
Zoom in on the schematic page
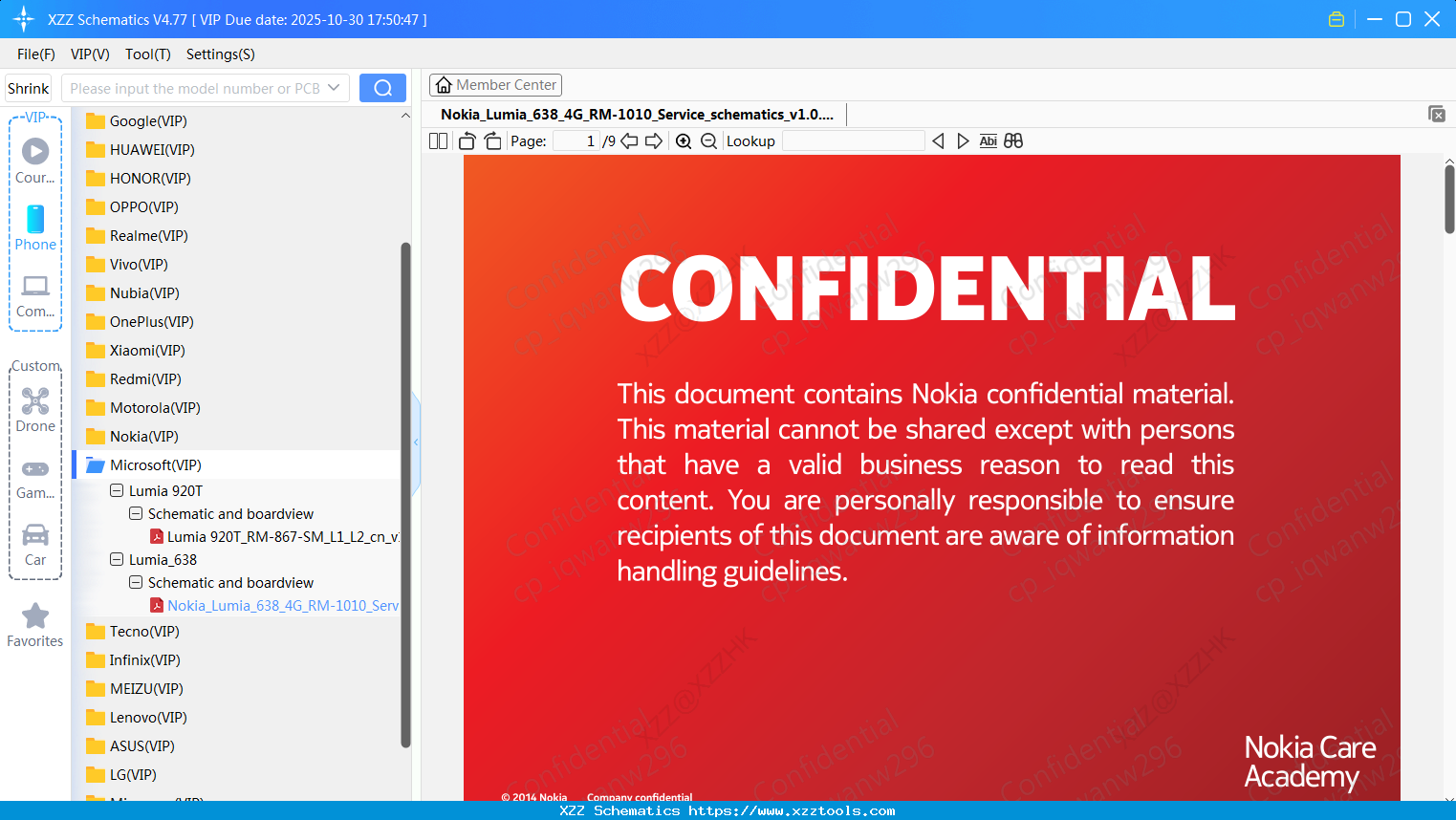[x=684, y=140]
